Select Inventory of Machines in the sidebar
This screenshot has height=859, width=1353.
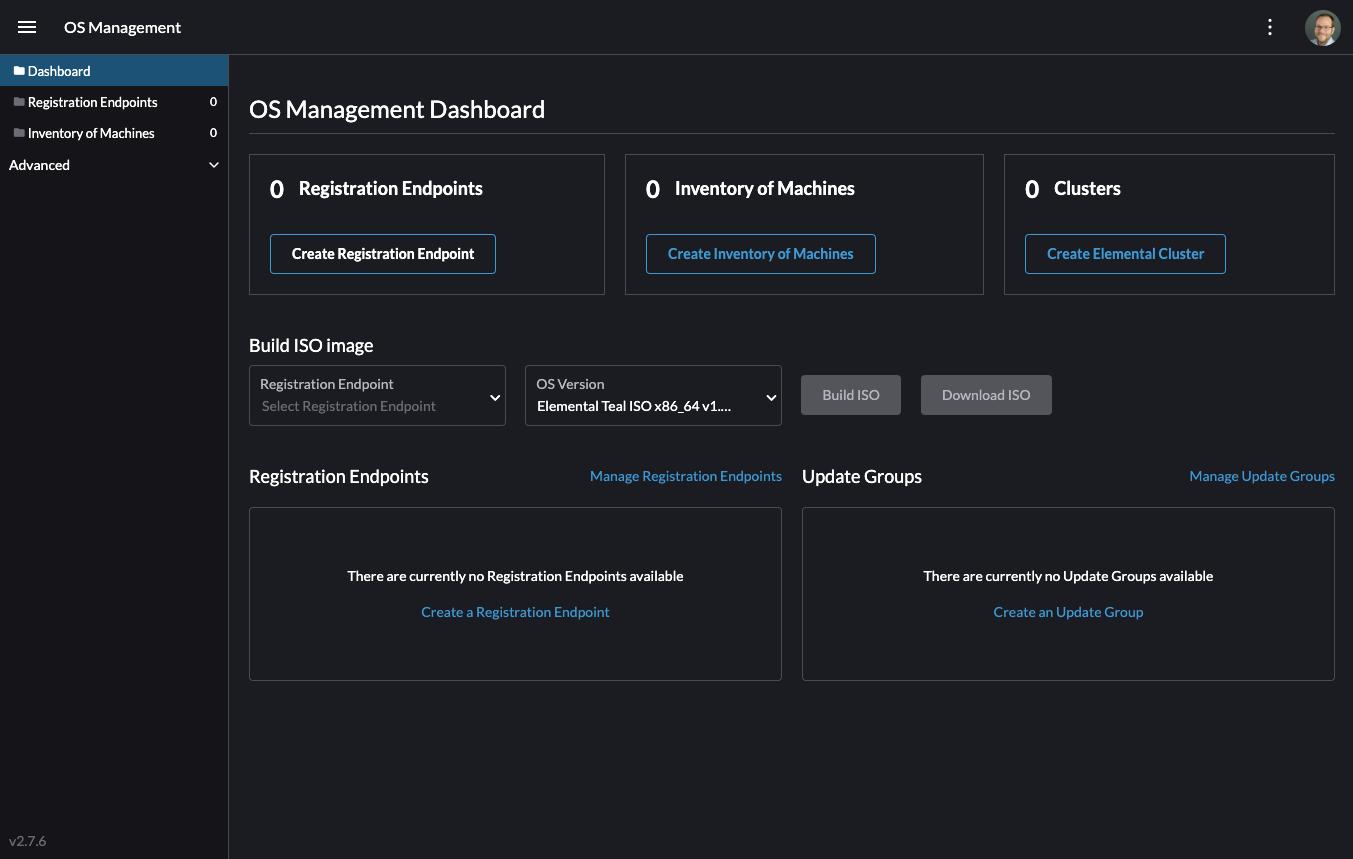pyautogui.click(x=91, y=133)
